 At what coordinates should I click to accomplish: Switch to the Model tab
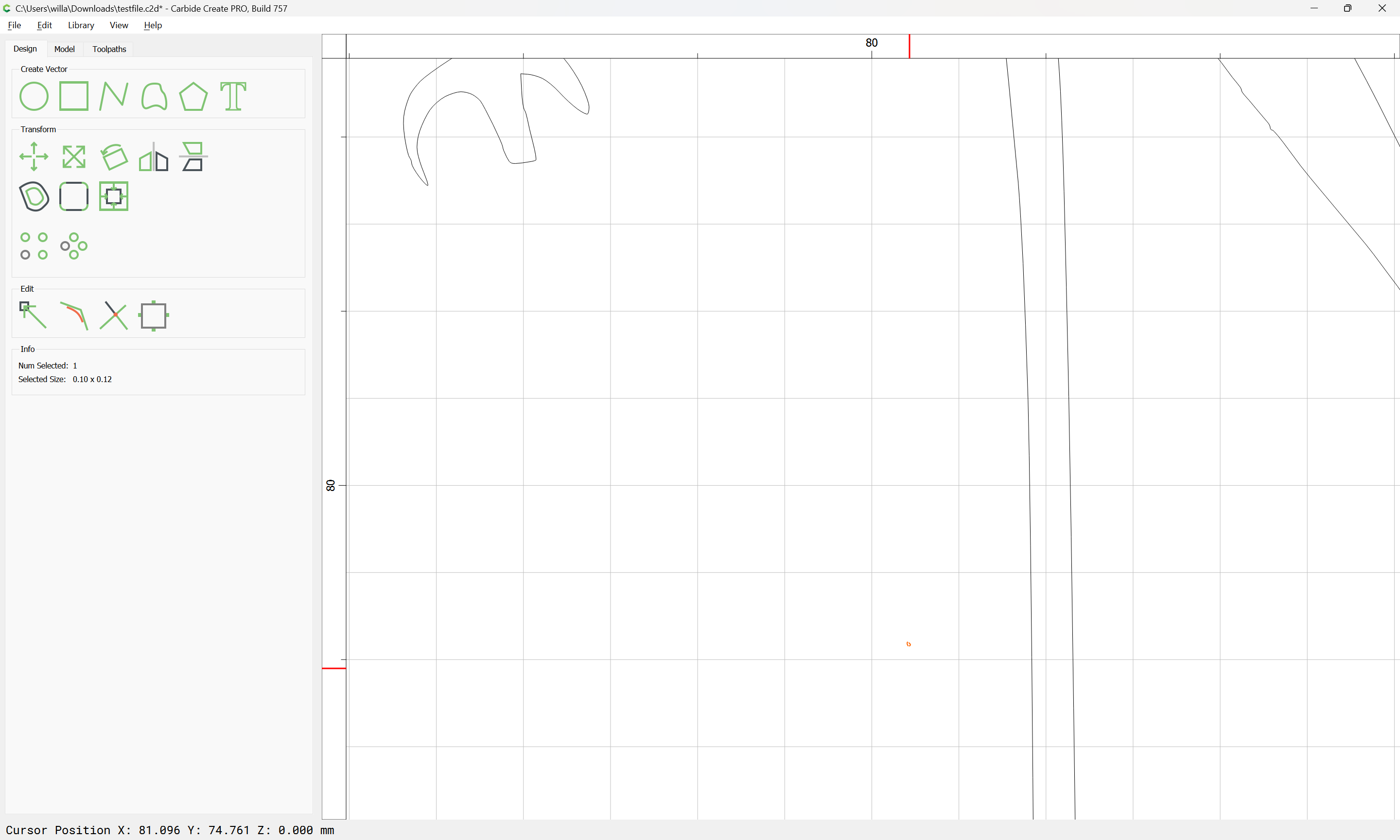[x=65, y=49]
